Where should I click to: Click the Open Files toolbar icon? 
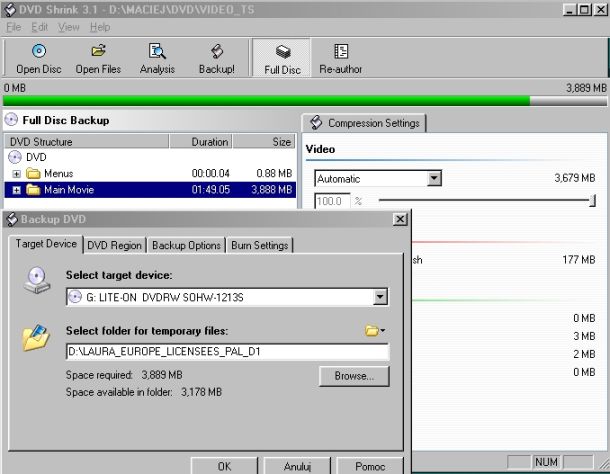[98, 51]
